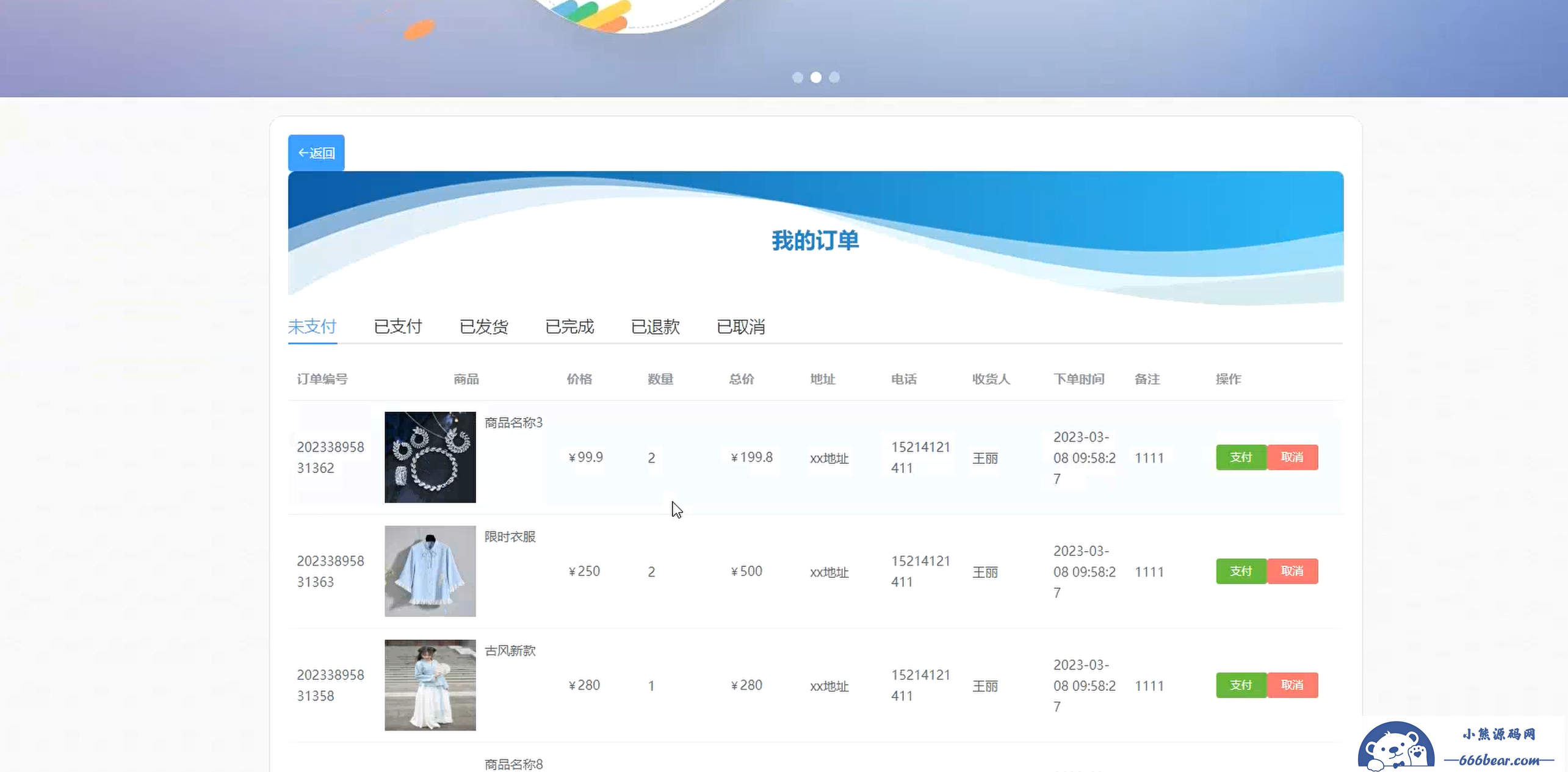The height and width of the screenshot is (772, 1568).
Task: Select the 已完成 tab
Action: pyautogui.click(x=569, y=326)
